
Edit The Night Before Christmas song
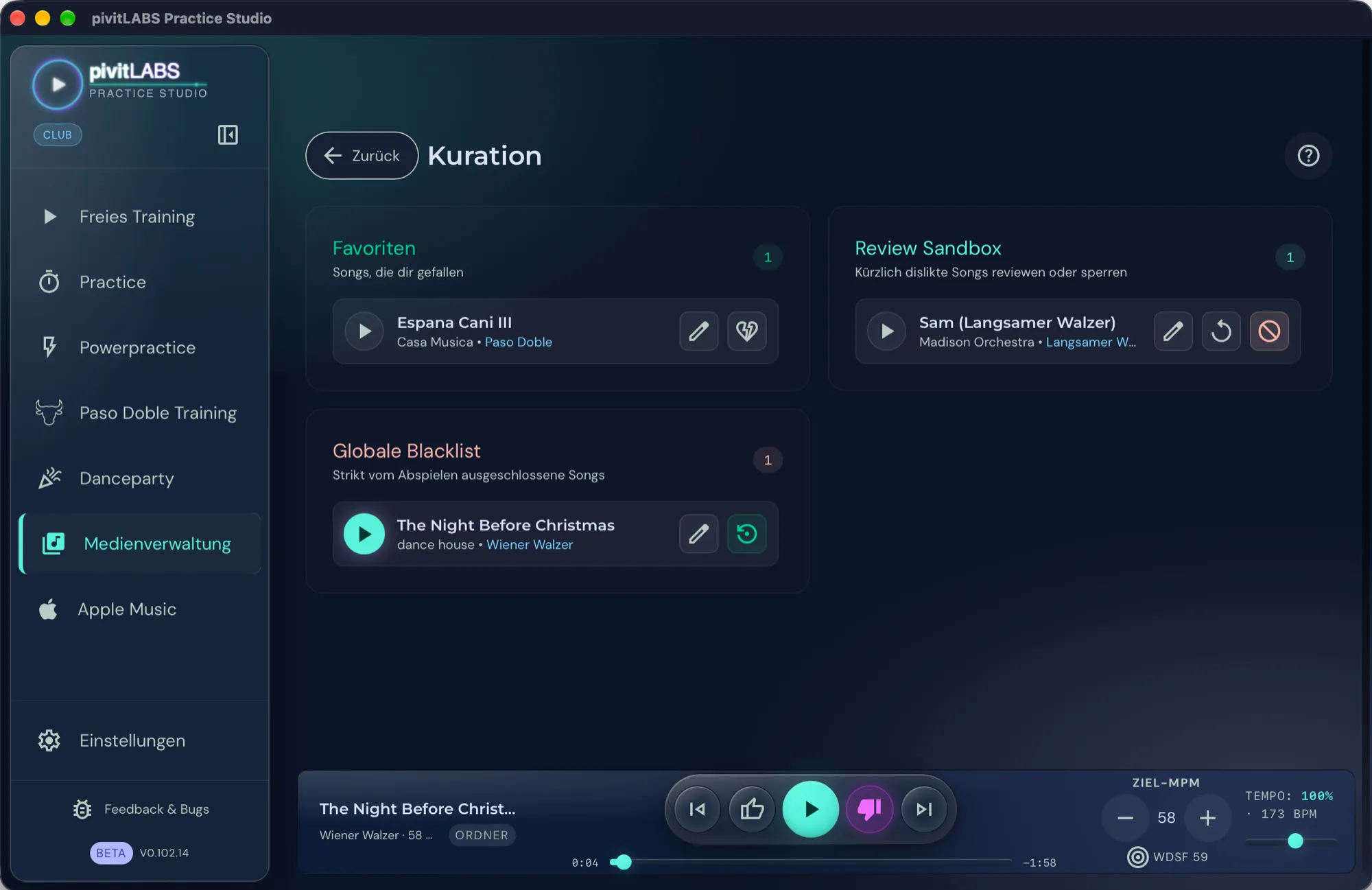[698, 534]
